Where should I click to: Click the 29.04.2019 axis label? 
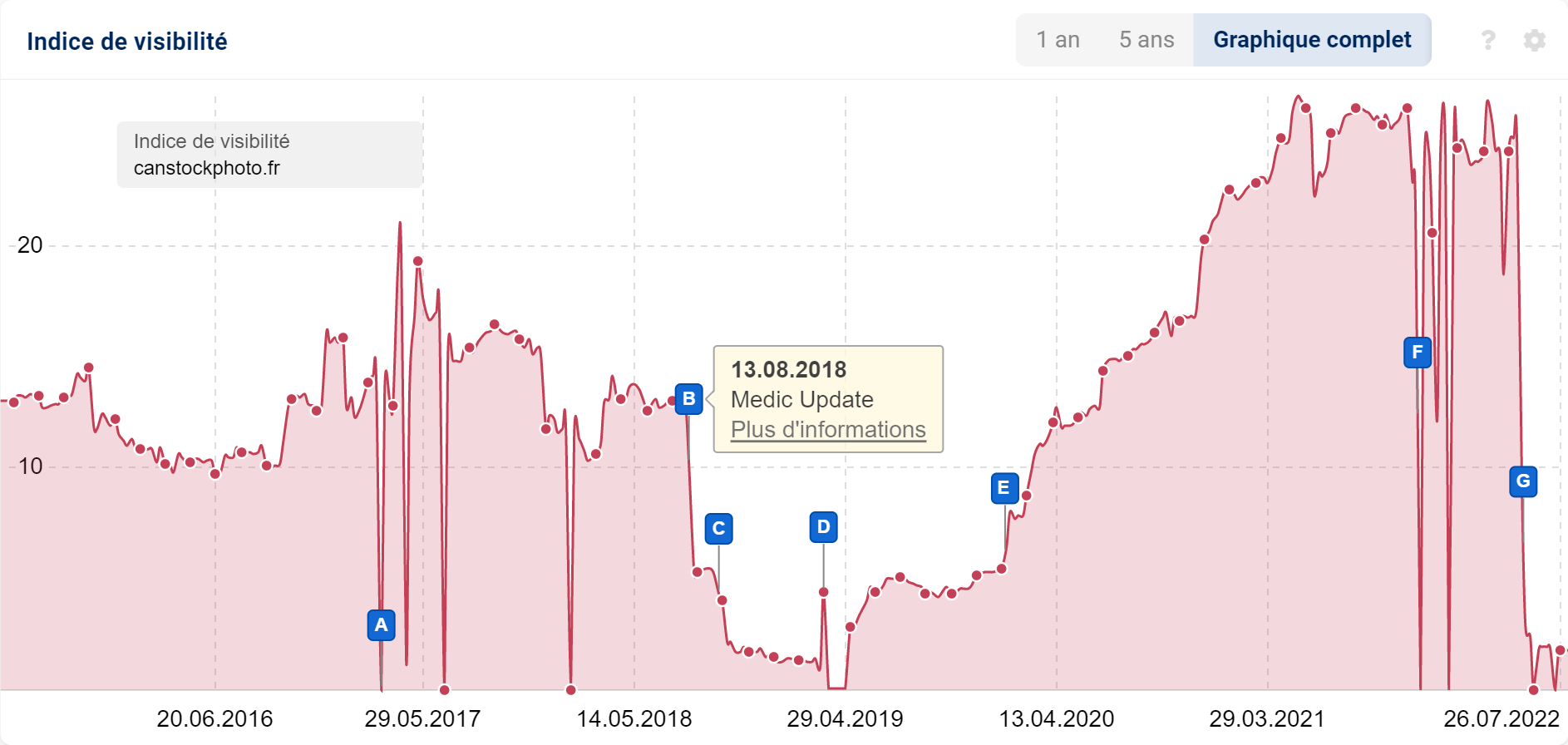(x=846, y=718)
